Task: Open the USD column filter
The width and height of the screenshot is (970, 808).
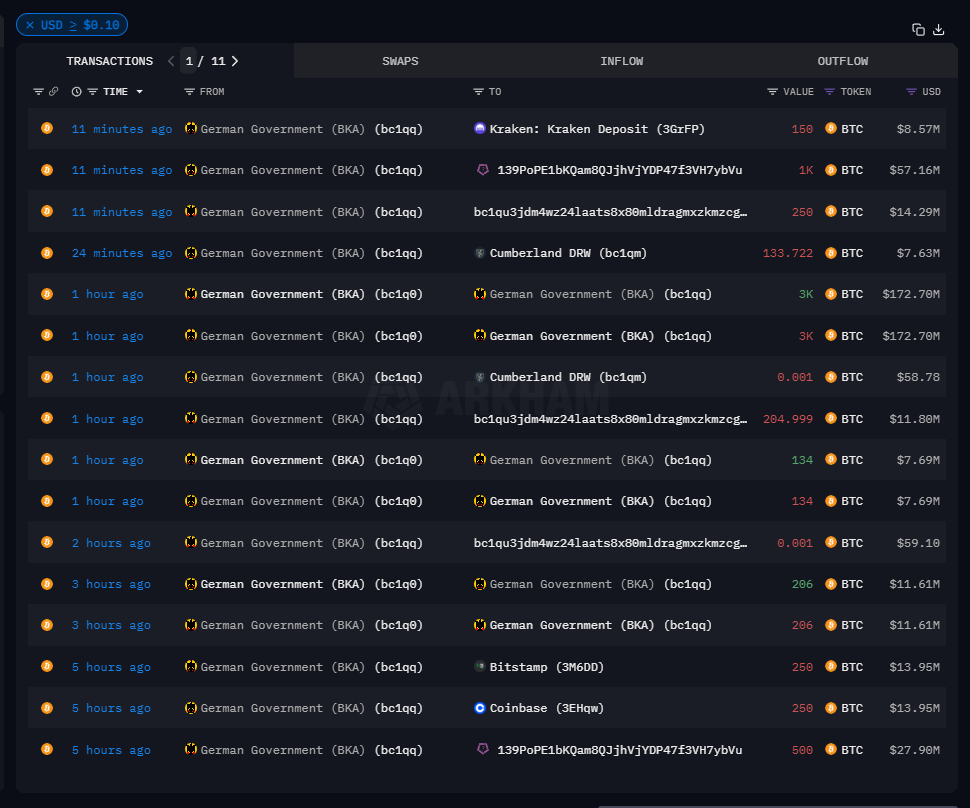Action: pos(911,92)
